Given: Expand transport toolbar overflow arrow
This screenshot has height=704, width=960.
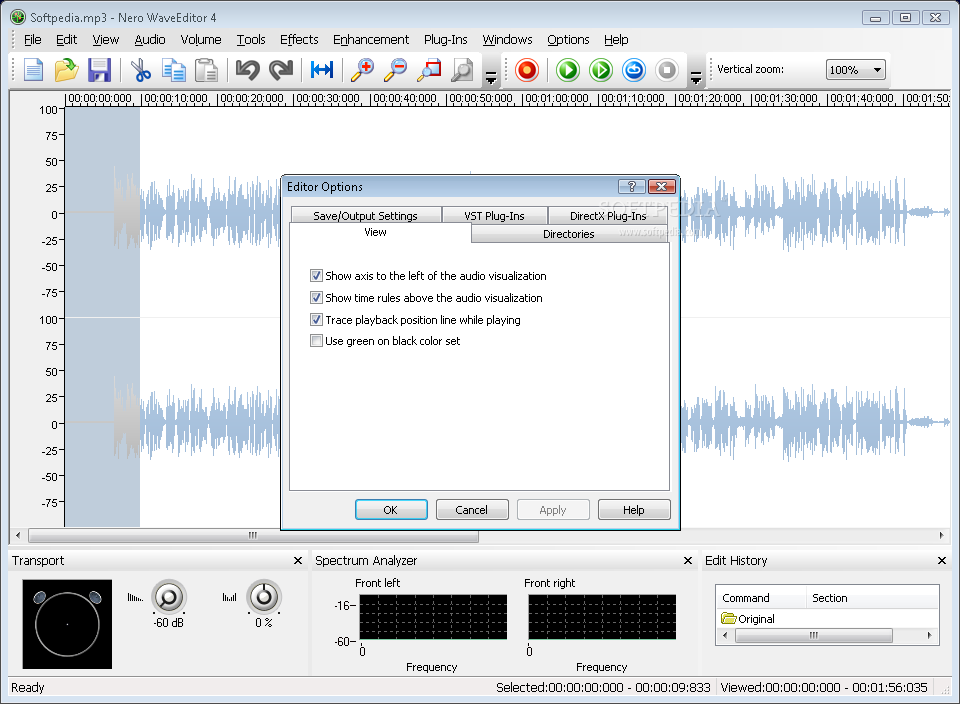Looking at the screenshot, I should tap(696, 78).
